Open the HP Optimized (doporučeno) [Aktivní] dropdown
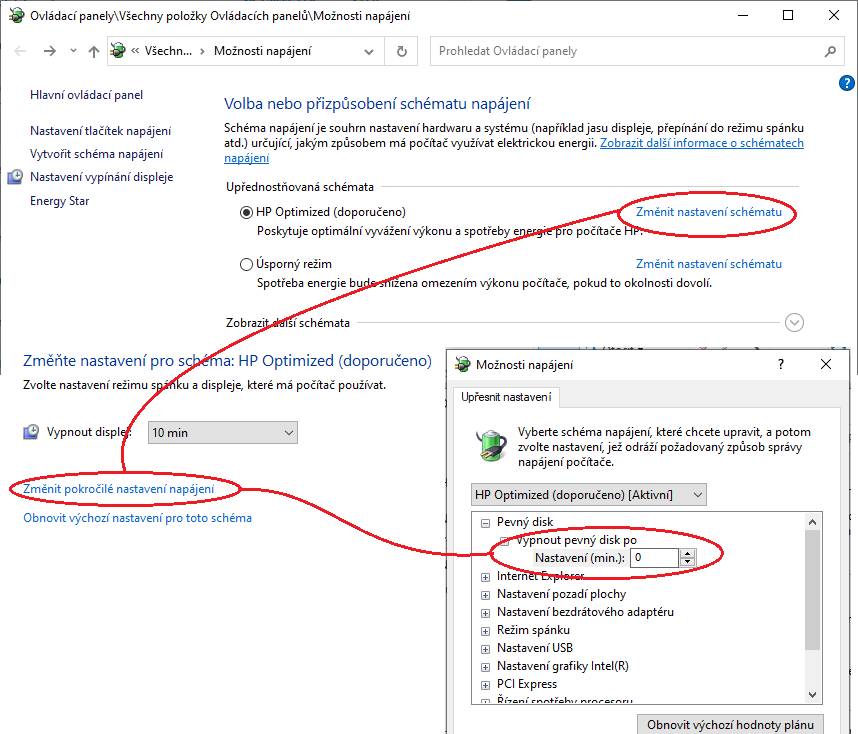This screenshot has height=734, width=858. [589, 495]
